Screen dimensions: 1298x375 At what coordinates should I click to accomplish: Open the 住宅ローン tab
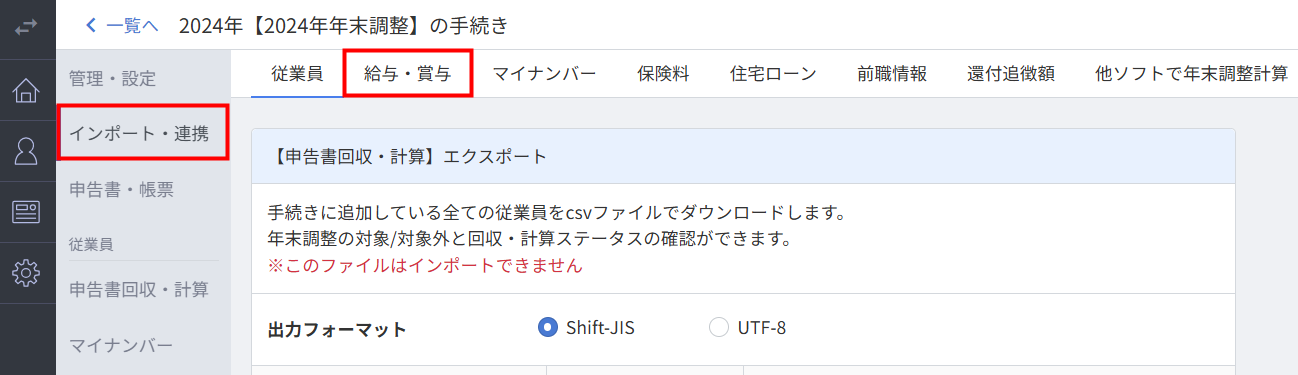773,73
